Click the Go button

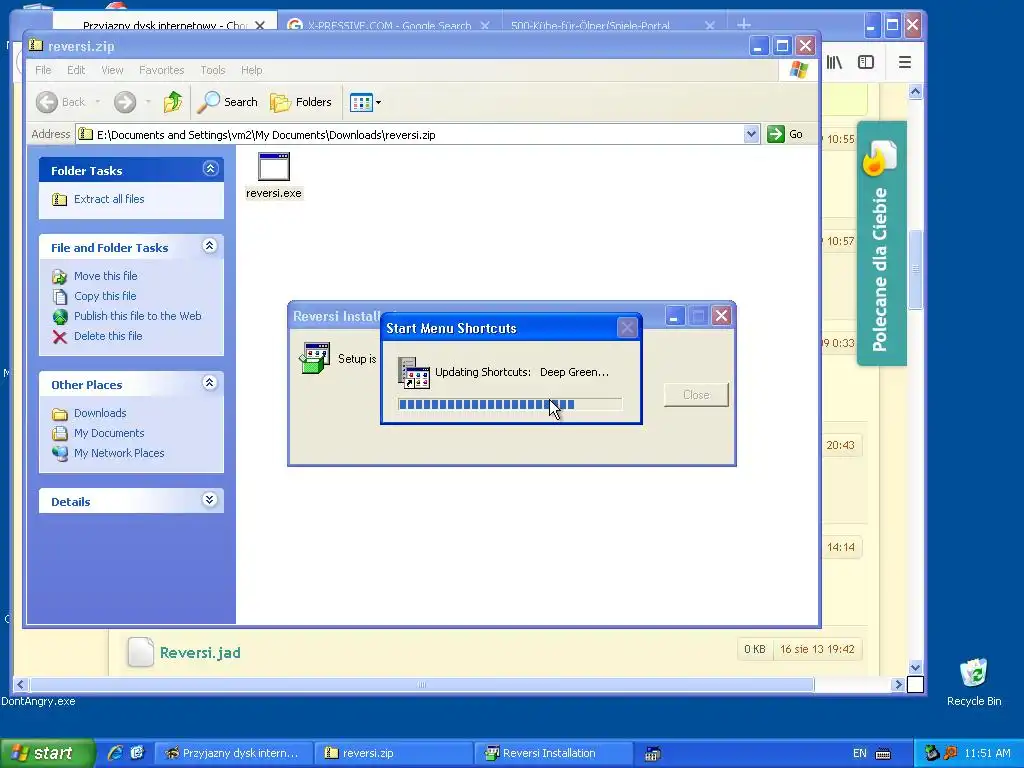pyautogui.click(x=786, y=134)
